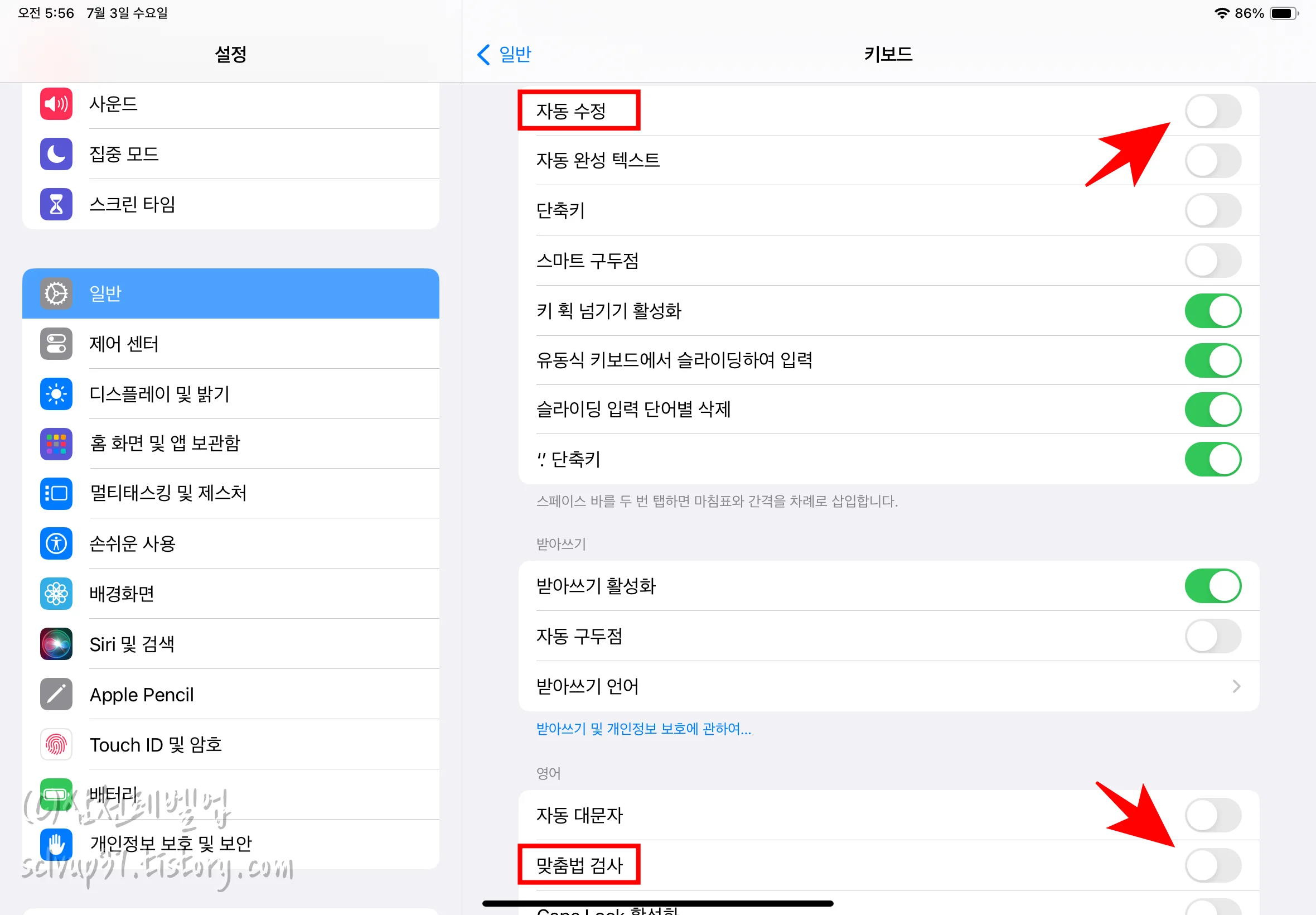The width and height of the screenshot is (1316, 915).
Task: Click the 홈 화면 및 앱 보관함 icon
Action: point(56,444)
